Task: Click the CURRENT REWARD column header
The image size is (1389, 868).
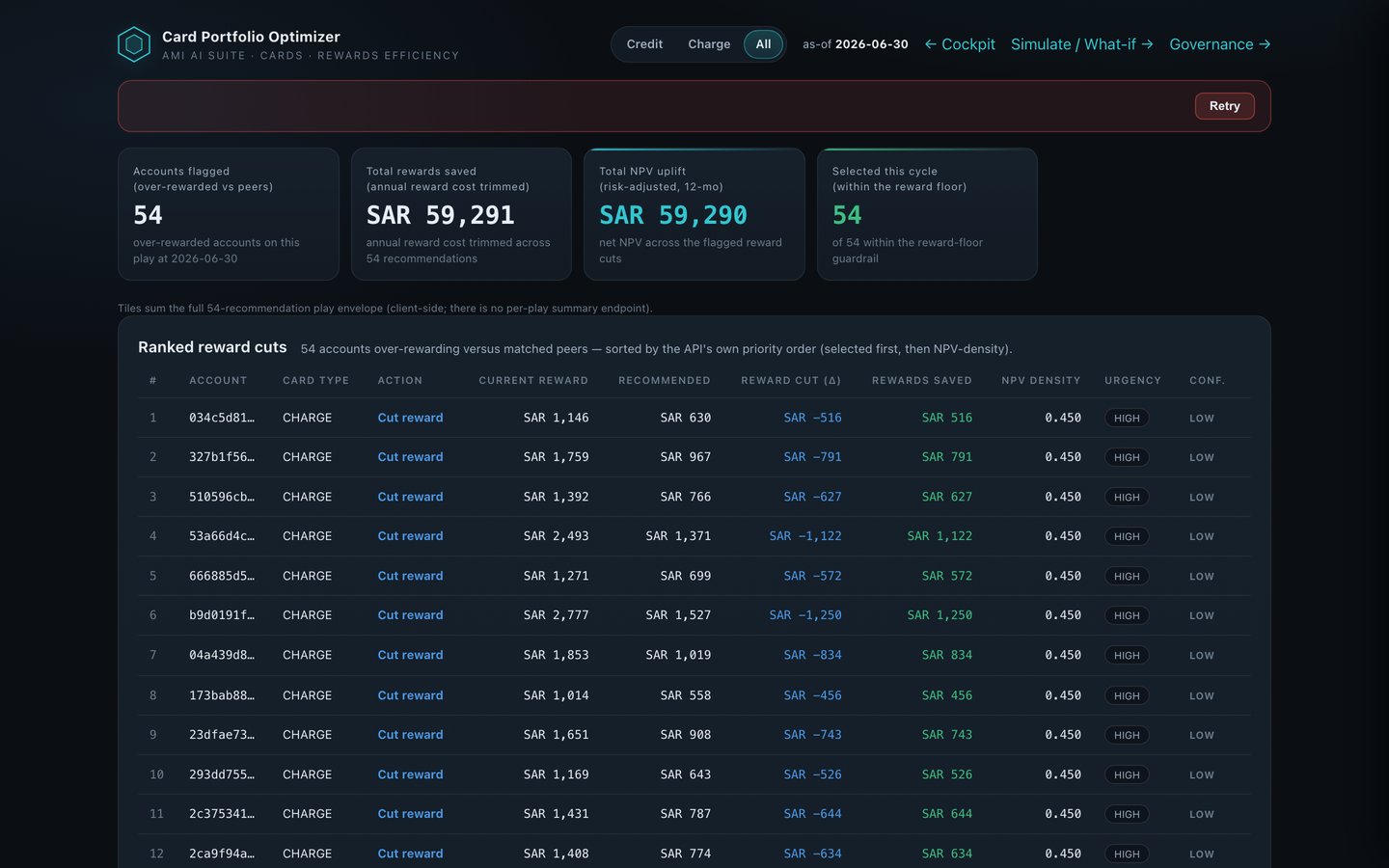Action: pos(533,381)
